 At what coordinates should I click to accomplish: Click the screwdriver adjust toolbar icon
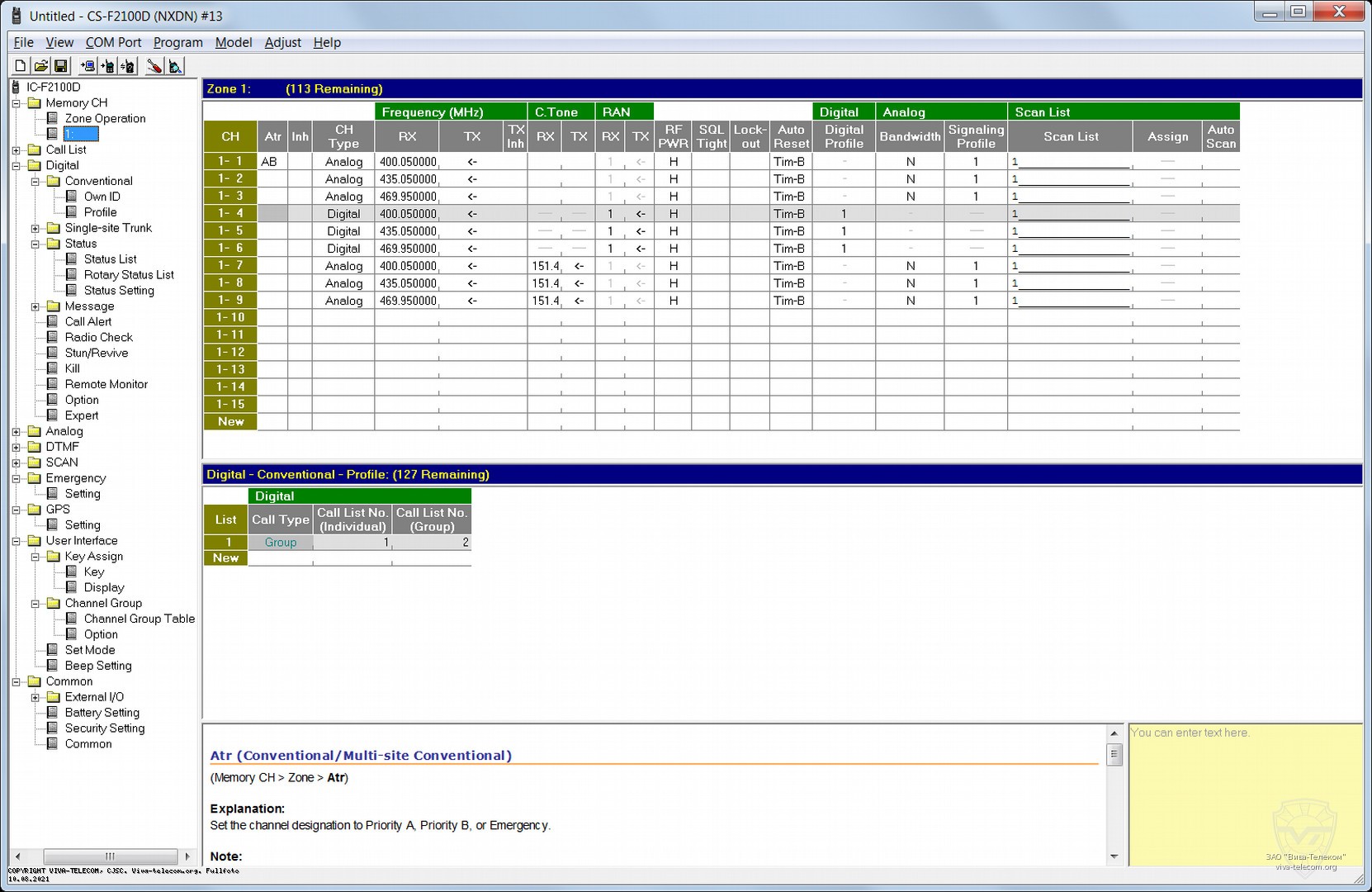(154, 66)
